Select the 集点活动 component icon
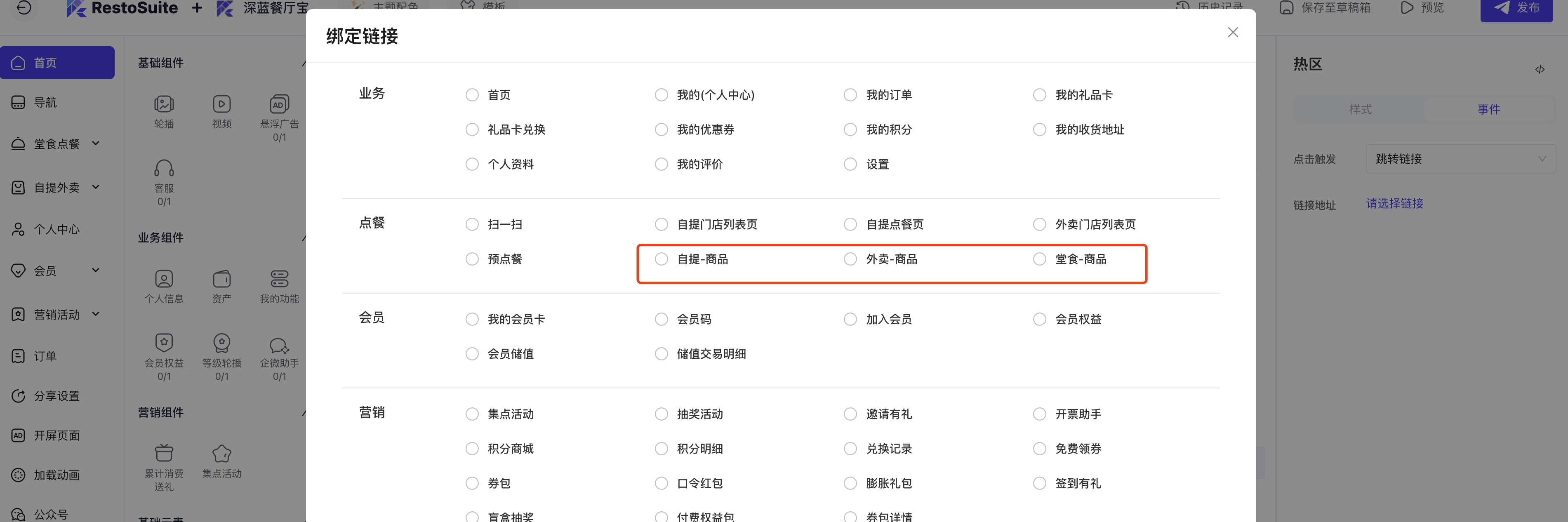The width and height of the screenshot is (1568, 522). click(221, 453)
